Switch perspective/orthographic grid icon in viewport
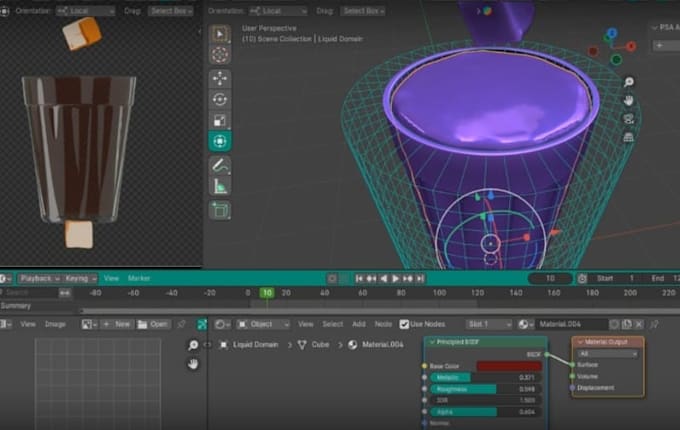Viewport: 680px width, 430px height. 628,137
